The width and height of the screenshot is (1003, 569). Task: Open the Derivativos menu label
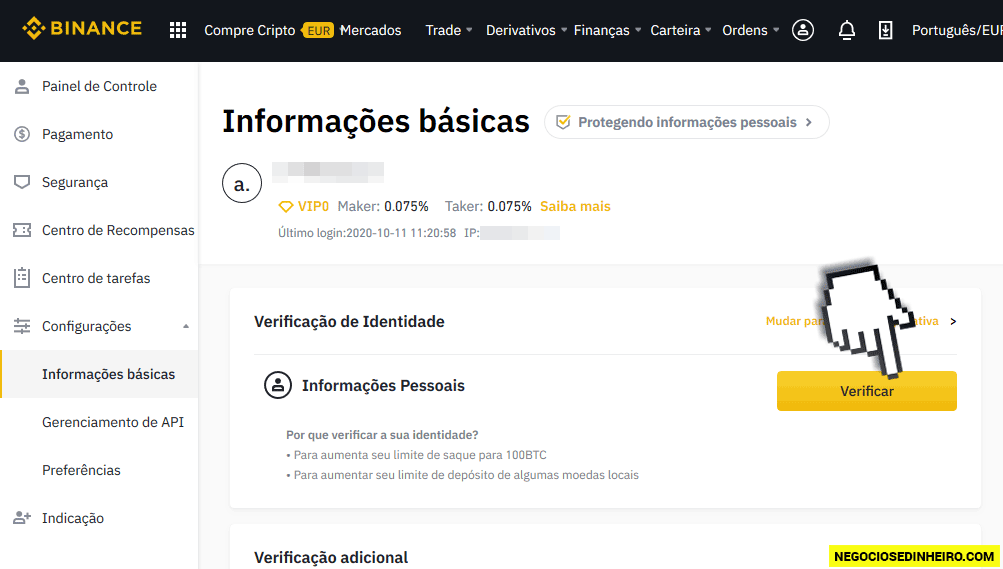(x=521, y=30)
